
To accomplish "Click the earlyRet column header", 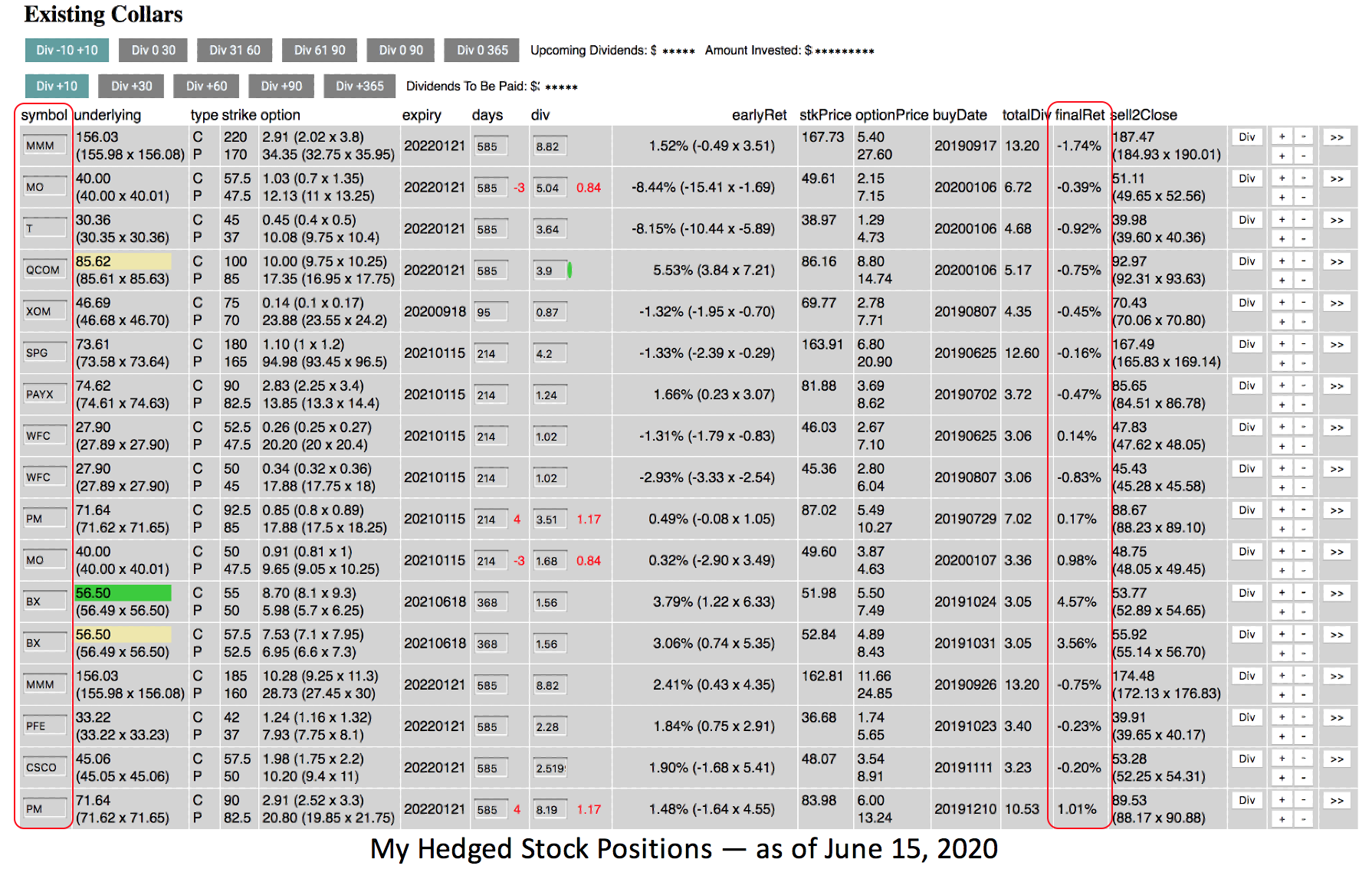I will 759,115.
